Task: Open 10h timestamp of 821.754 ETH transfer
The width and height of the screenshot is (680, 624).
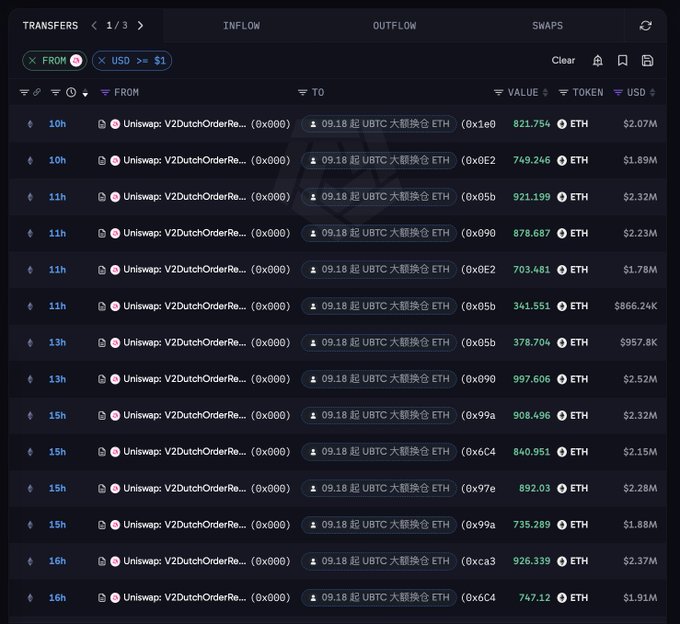Action: (x=57, y=124)
